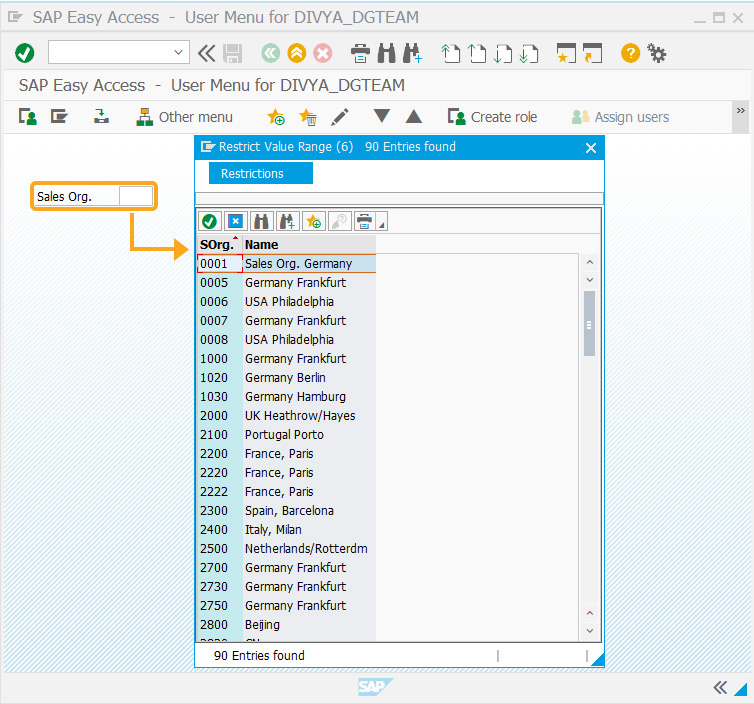
Task: Select 2500 Netherlands/Rotterdm entry
Action: (x=287, y=549)
